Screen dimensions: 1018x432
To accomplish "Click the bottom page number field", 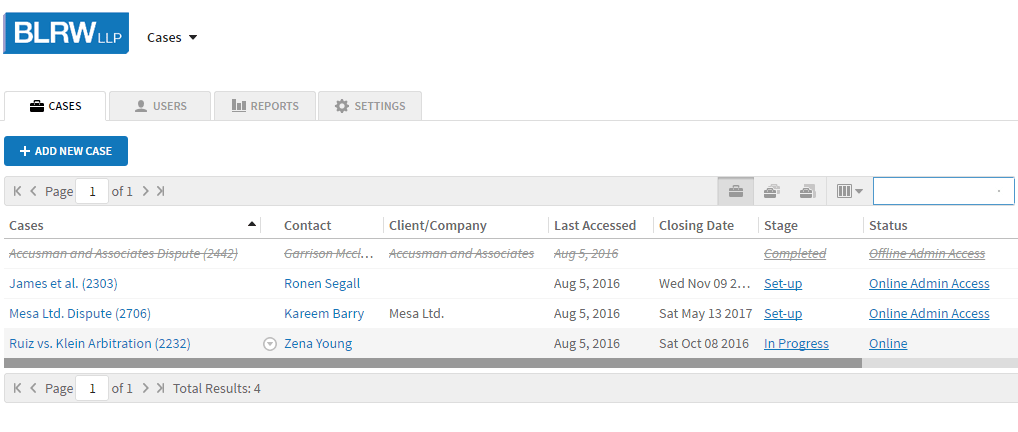I will pos(92,388).
